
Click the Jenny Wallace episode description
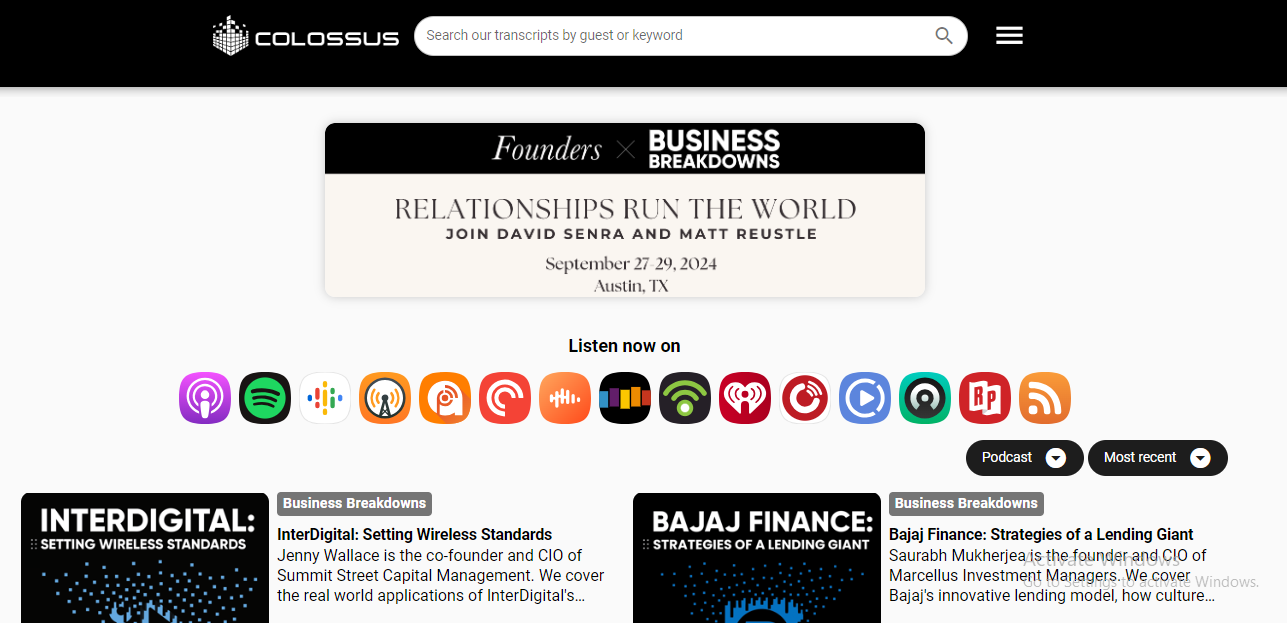(441, 576)
